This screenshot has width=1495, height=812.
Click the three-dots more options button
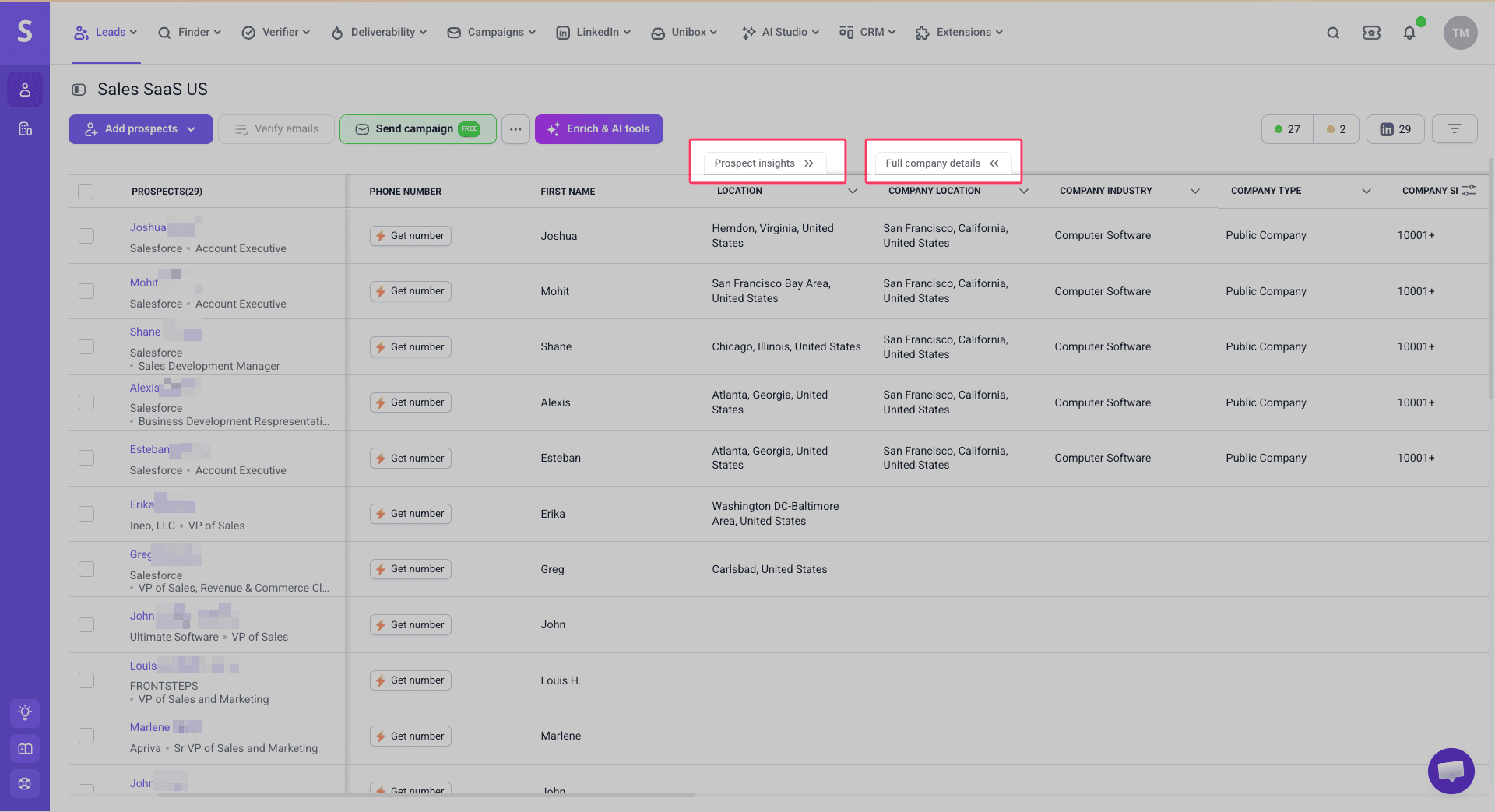515,129
